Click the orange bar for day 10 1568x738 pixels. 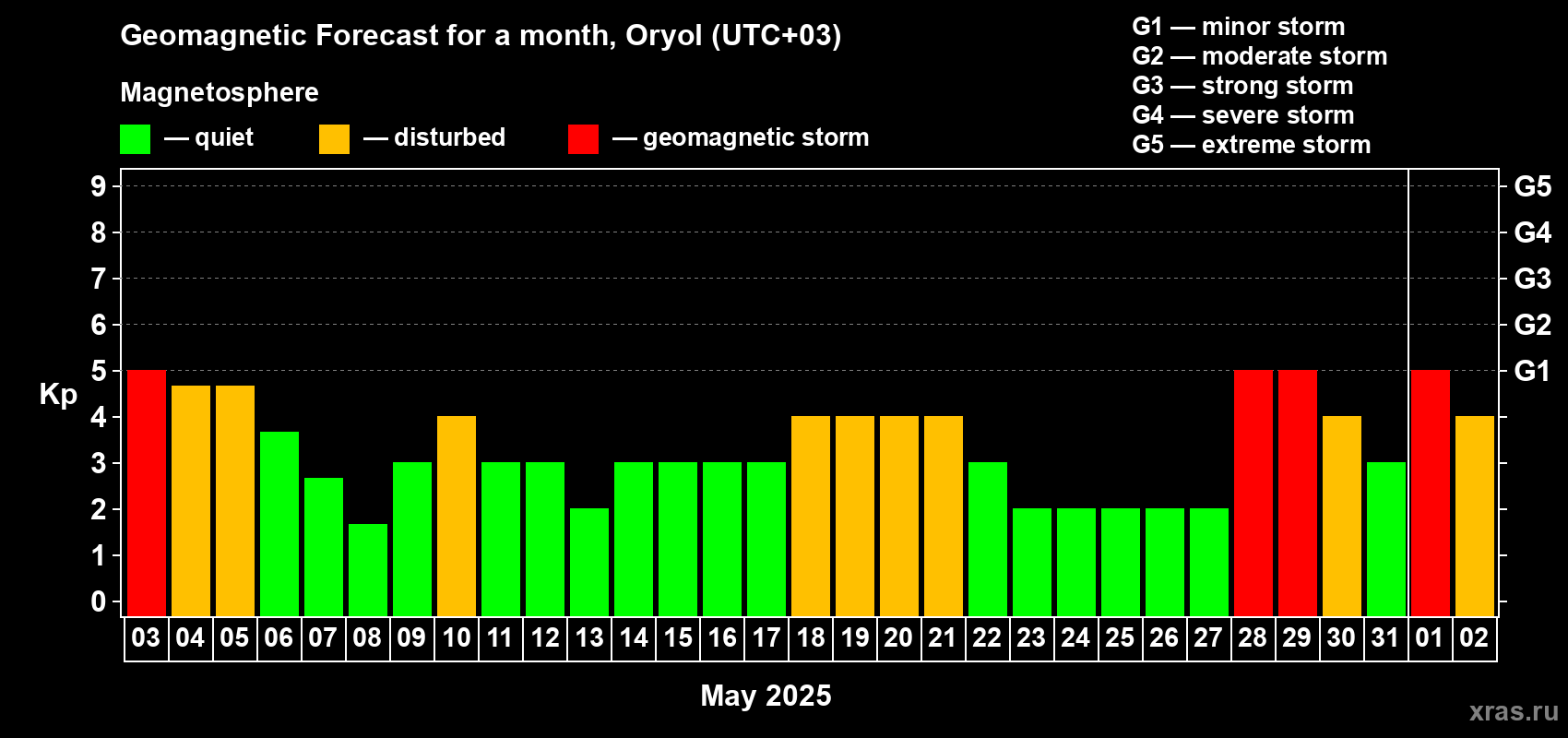click(x=457, y=516)
